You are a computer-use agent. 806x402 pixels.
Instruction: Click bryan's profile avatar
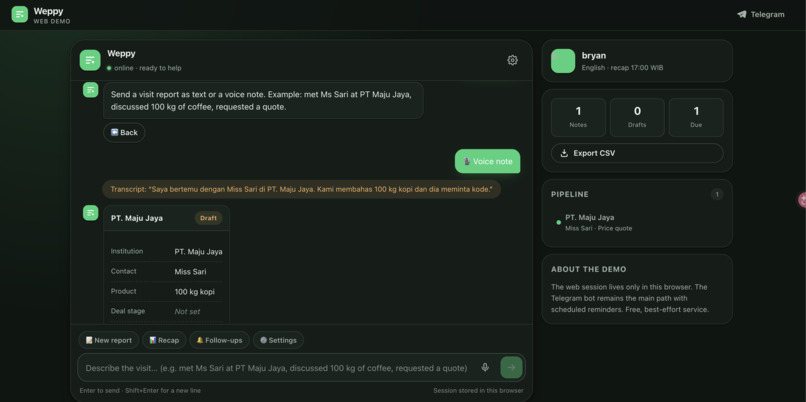tap(563, 61)
